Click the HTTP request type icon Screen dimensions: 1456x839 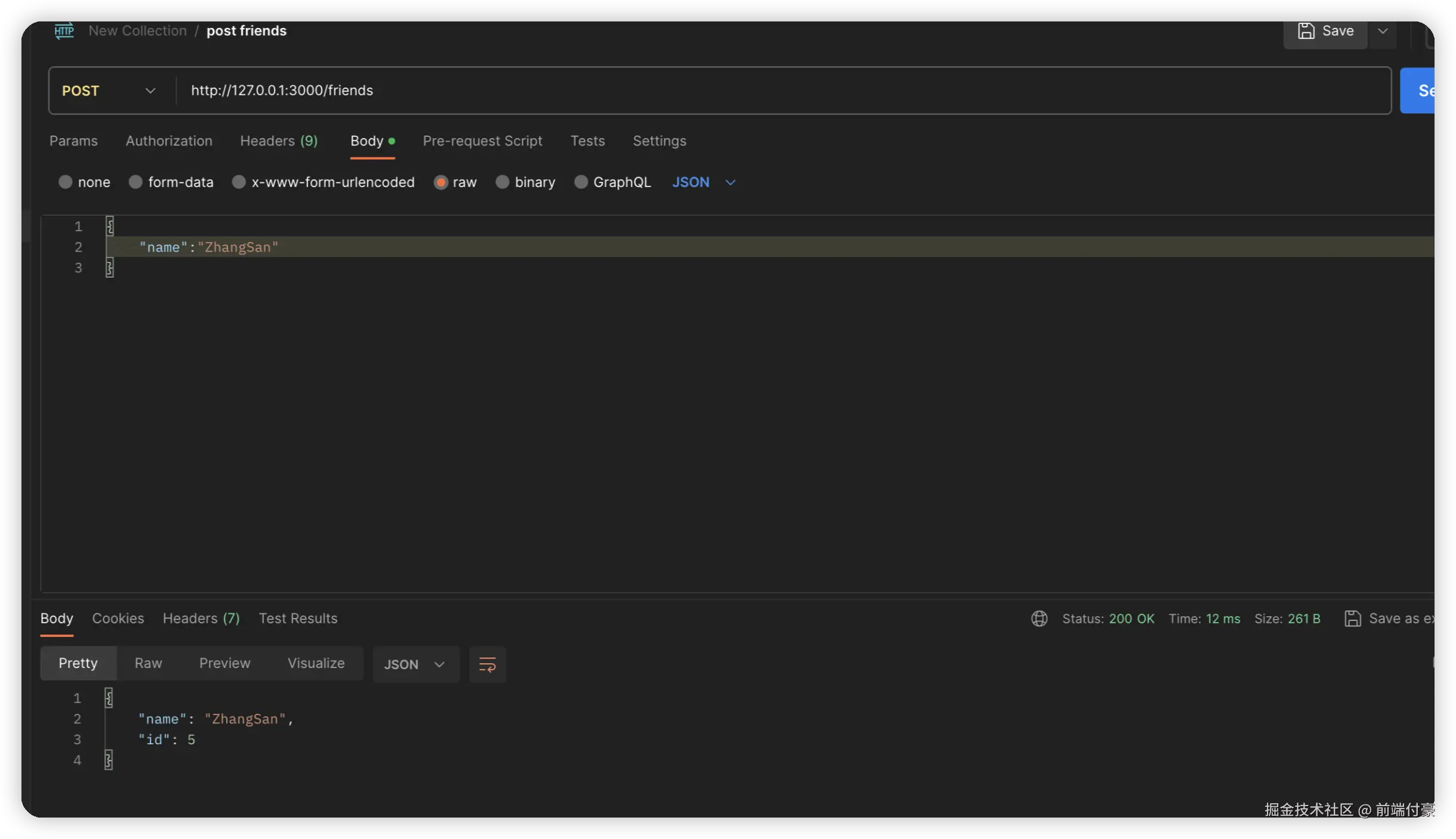[64, 30]
